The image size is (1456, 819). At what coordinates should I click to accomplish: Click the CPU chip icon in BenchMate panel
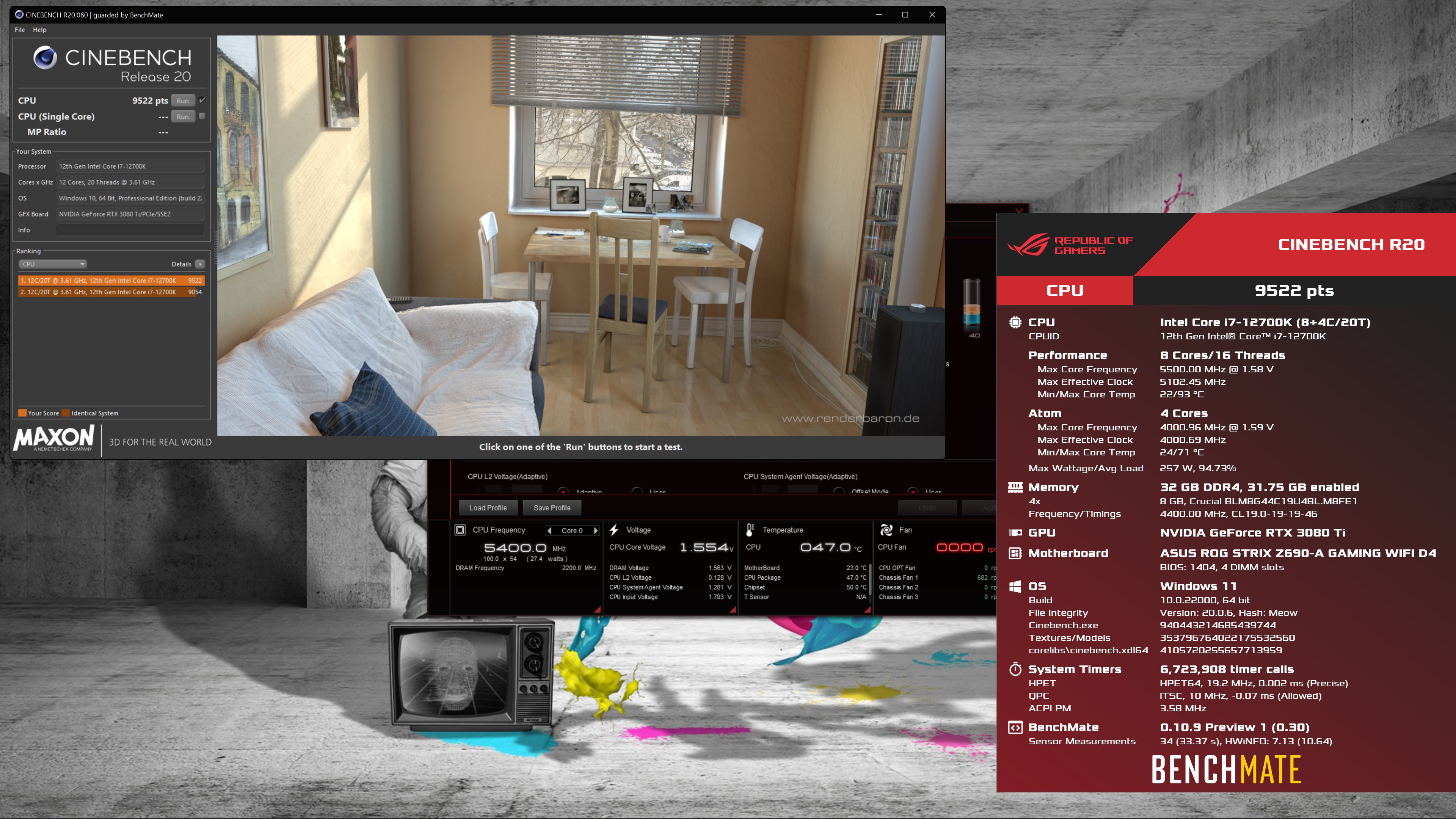[x=1015, y=322]
